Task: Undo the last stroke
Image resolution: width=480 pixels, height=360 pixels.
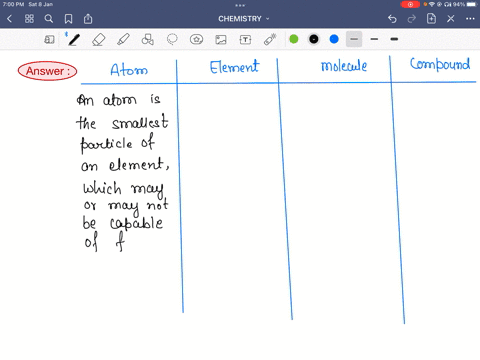Action: pyautogui.click(x=392, y=19)
